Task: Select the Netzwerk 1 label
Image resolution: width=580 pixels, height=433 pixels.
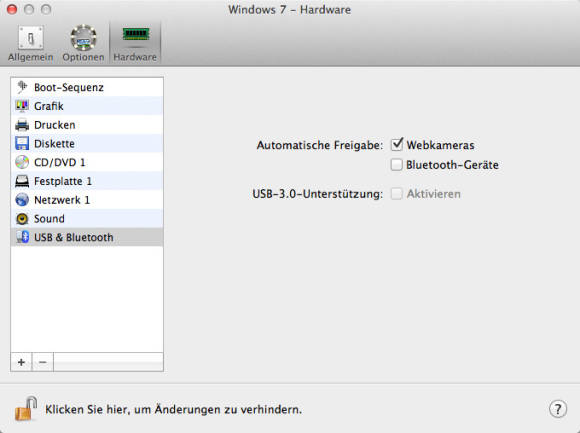Action: click(62, 200)
